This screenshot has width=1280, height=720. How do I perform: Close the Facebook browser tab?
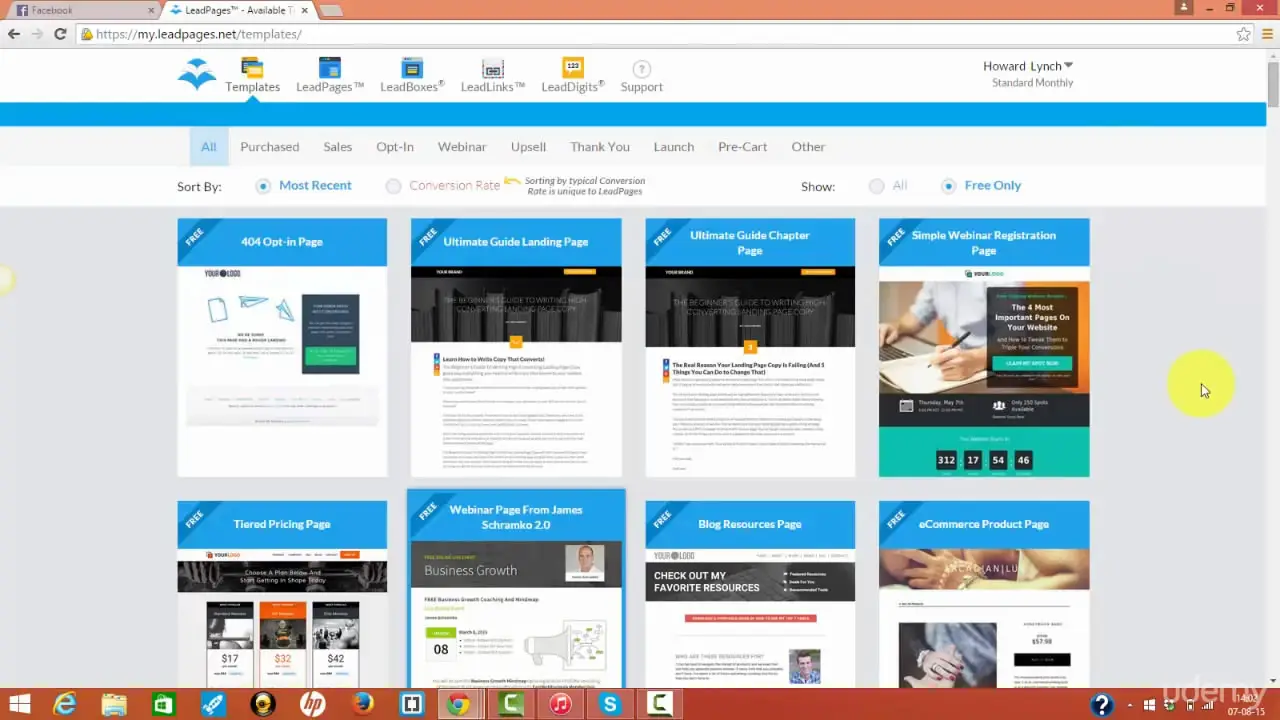click(152, 11)
